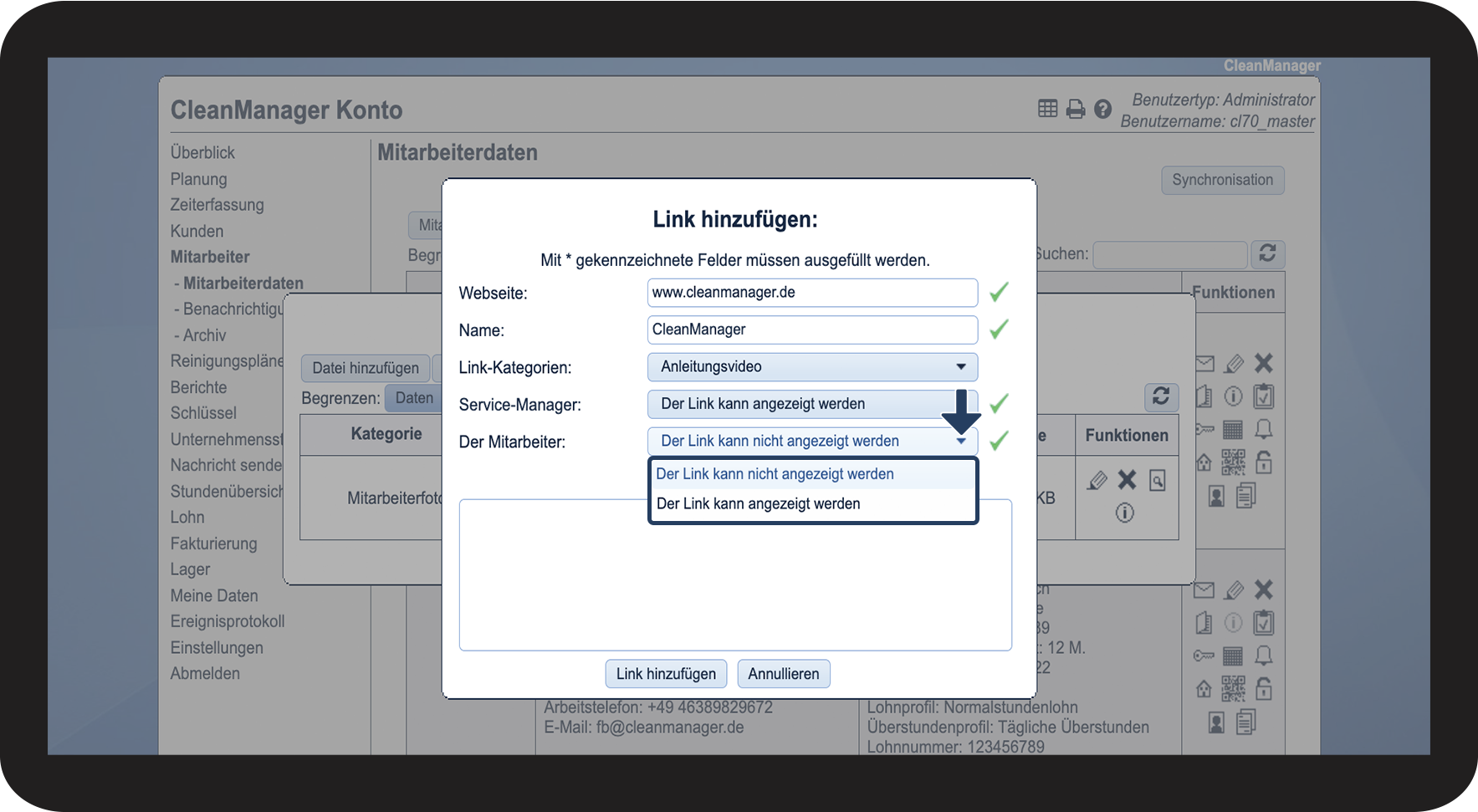Choose the "Der Link kann nicht angezeigt werden" list option
Viewport: 1478px width, 812px height.
click(775, 474)
